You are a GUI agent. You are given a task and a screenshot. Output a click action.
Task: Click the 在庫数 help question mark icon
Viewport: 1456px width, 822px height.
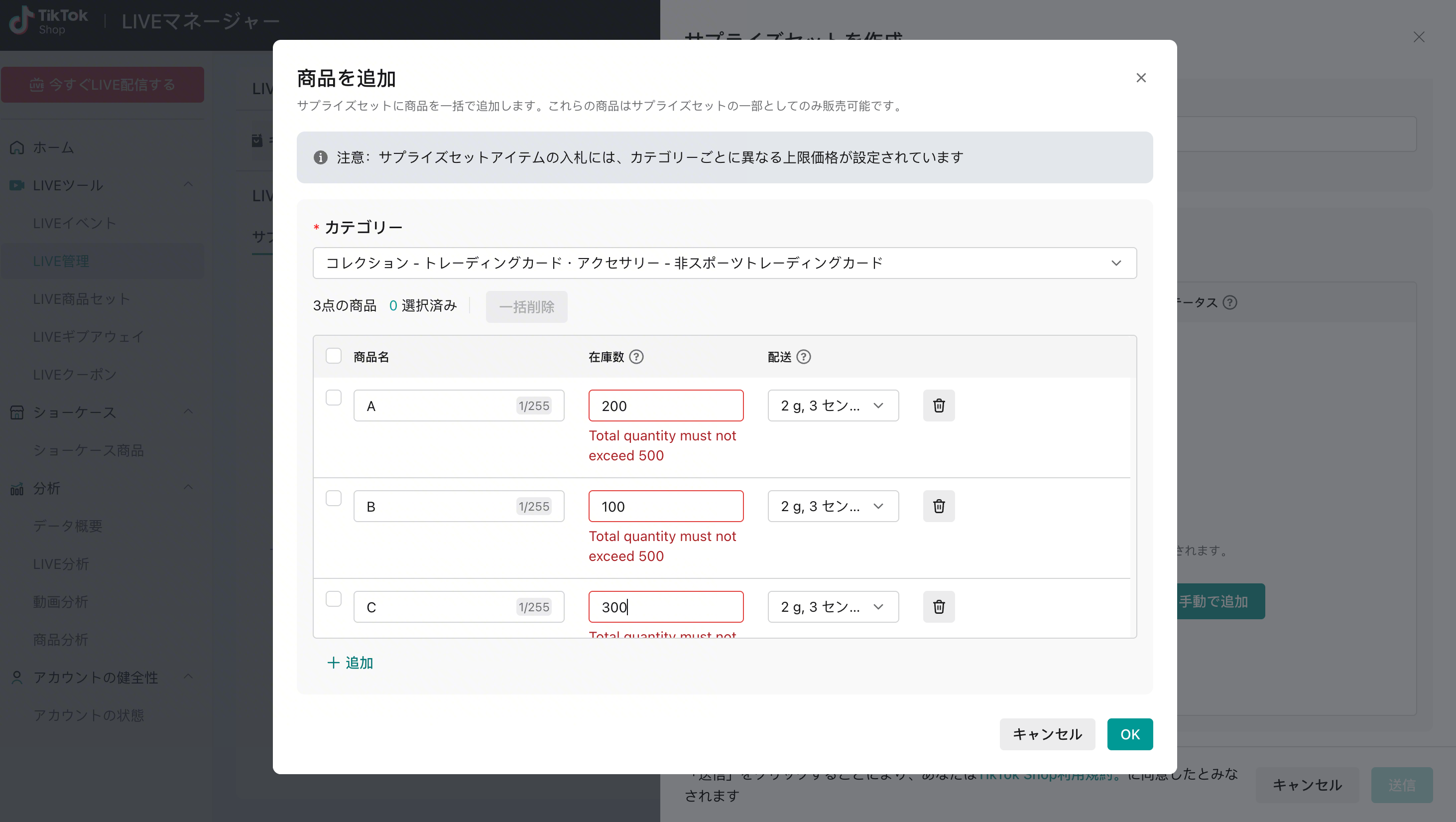636,357
